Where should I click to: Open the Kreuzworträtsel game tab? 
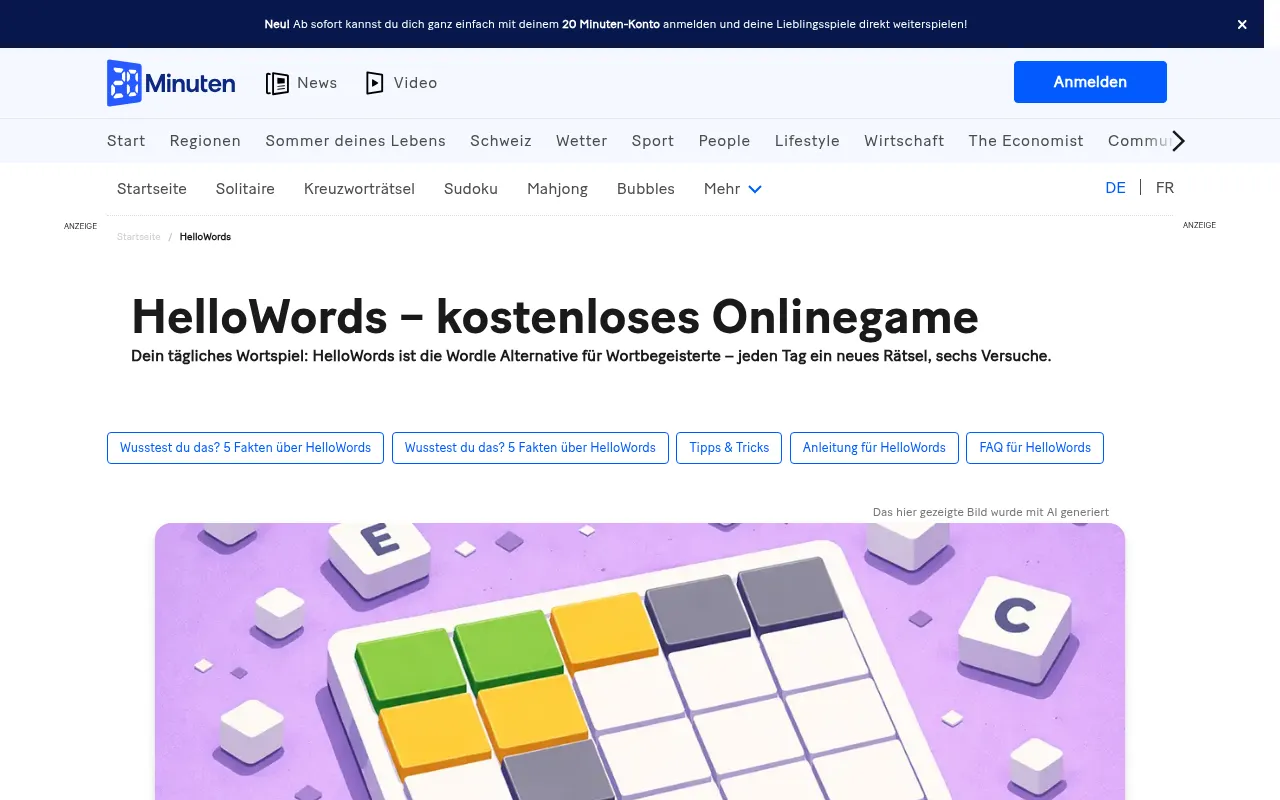(x=359, y=189)
